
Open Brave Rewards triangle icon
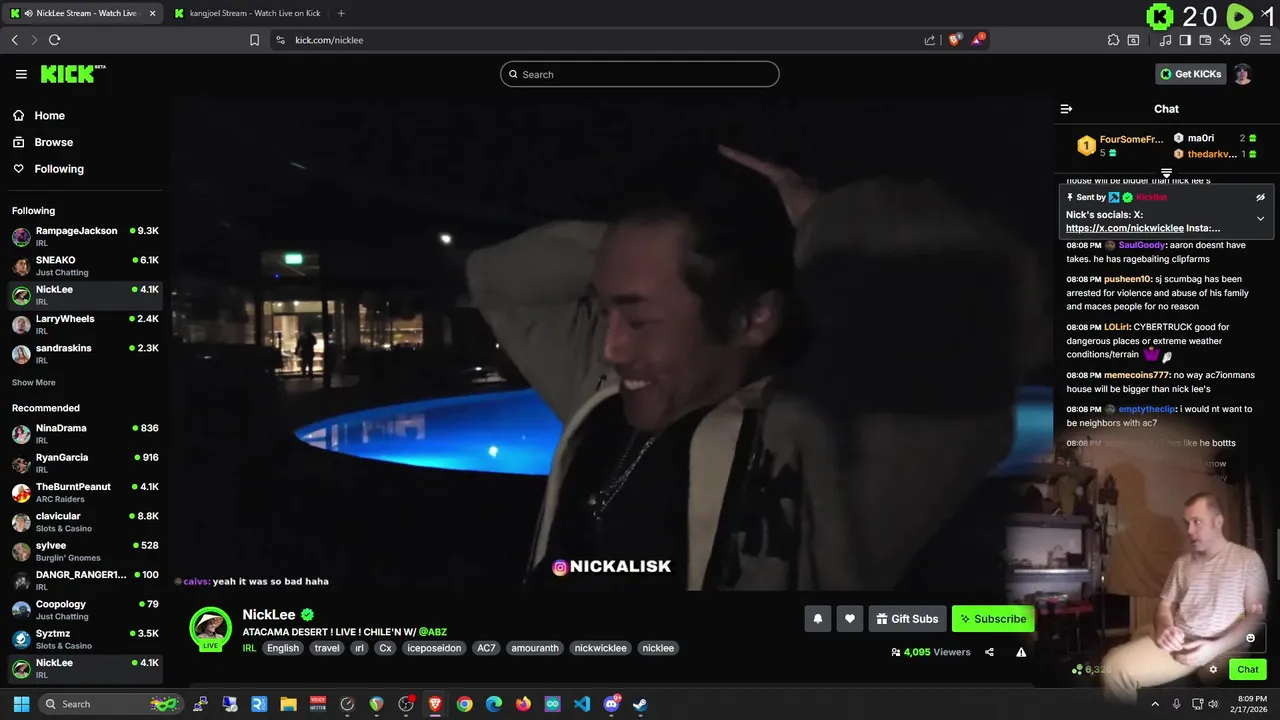tap(978, 40)
